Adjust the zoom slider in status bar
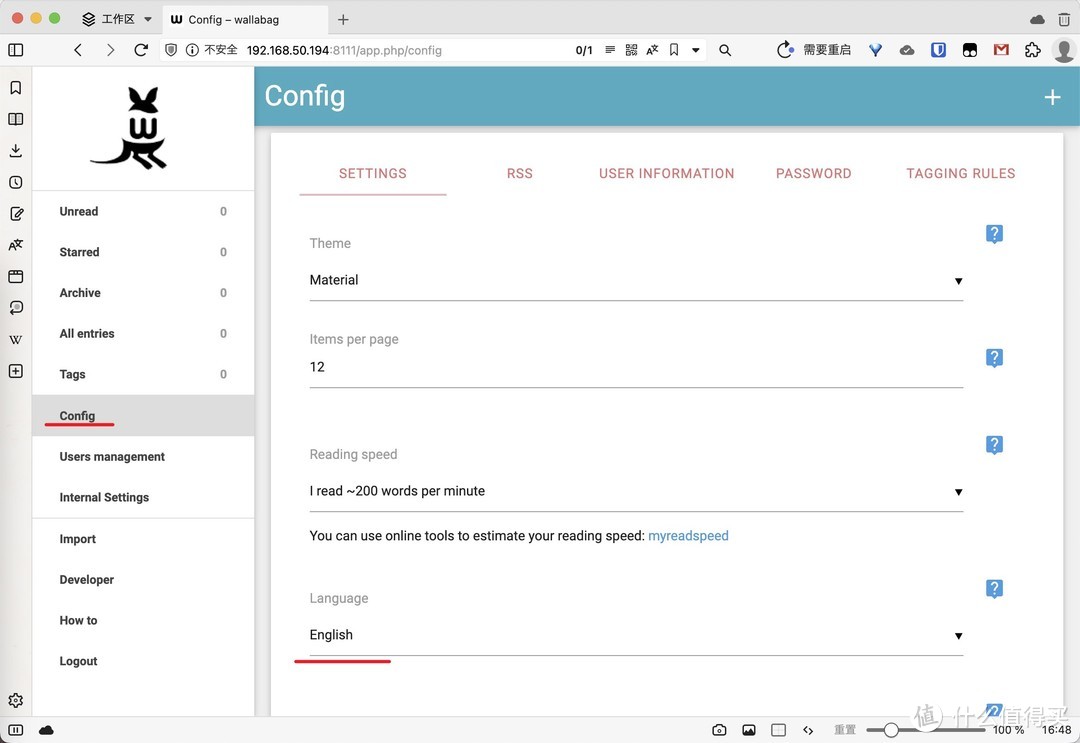 [x=891, y=730]
